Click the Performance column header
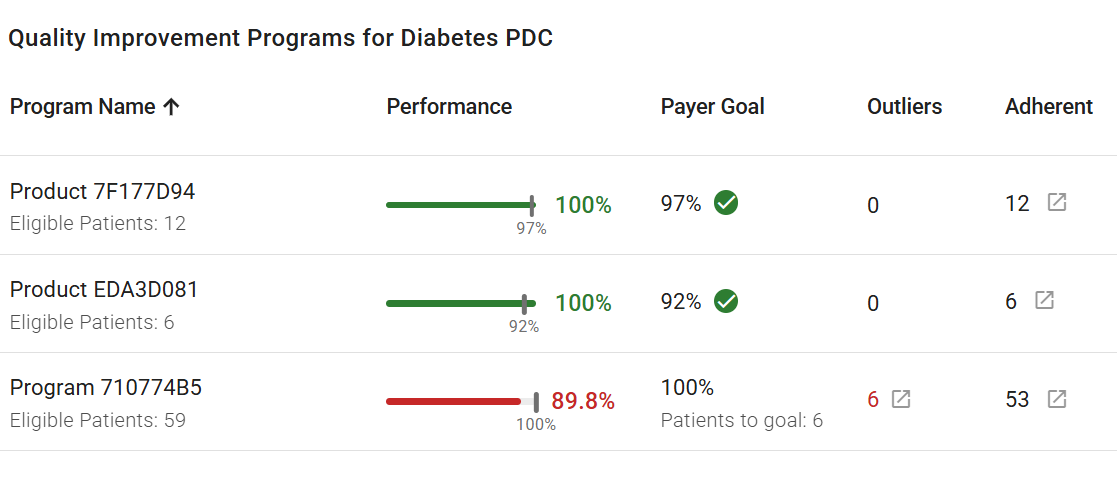 tap(449, 107)
